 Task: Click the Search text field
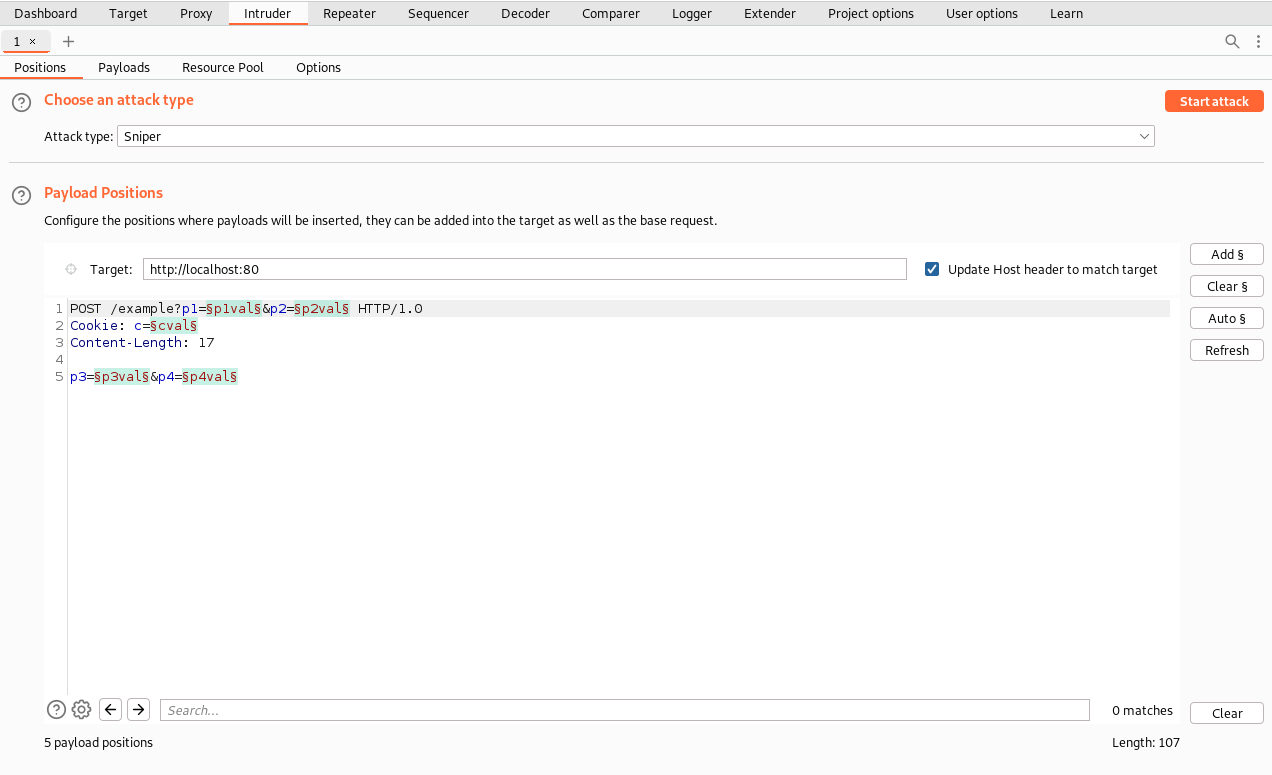(624, 710)
